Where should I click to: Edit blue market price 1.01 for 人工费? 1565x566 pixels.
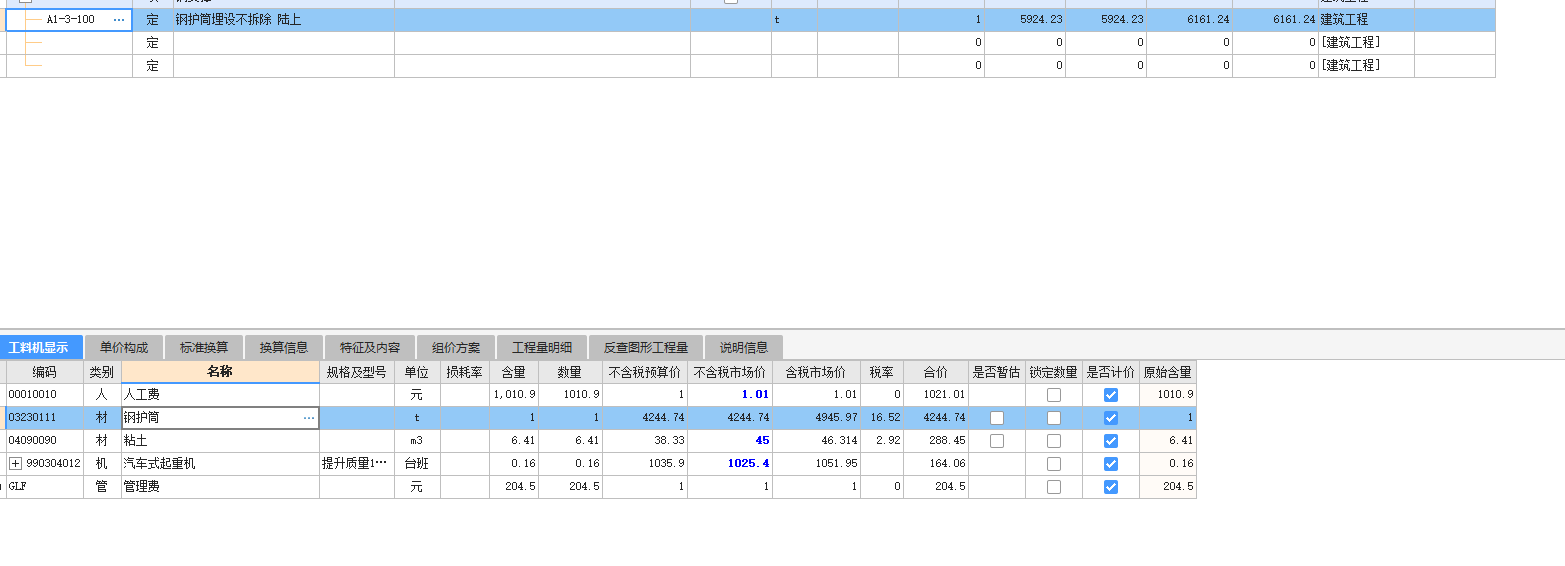tap(730, 395)
